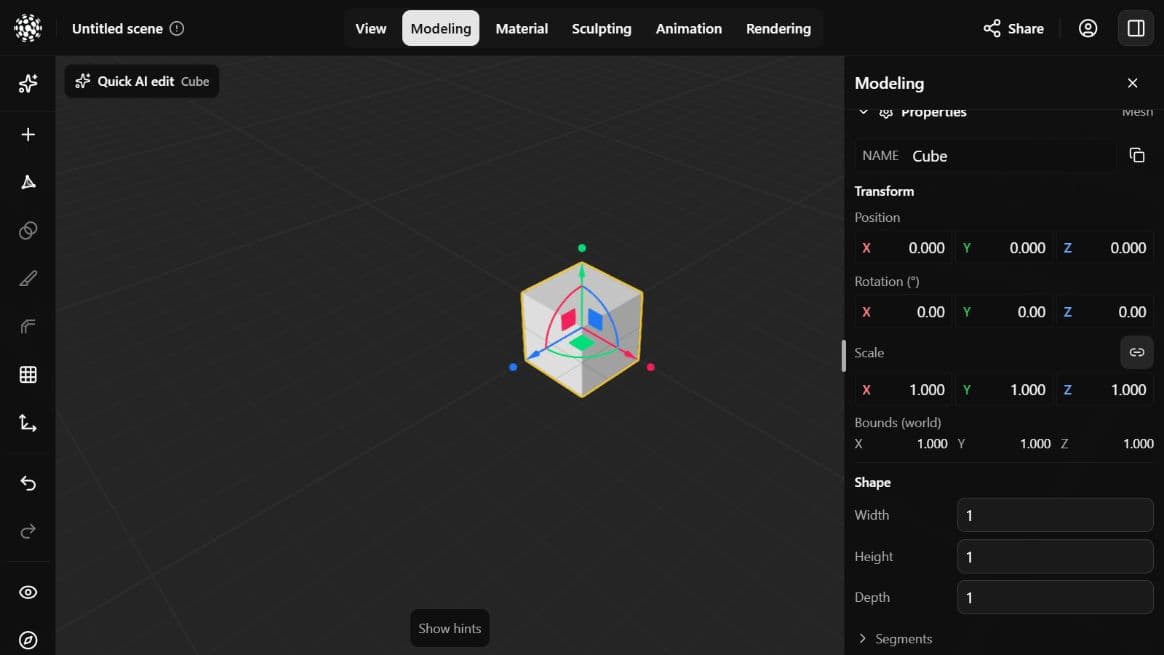
Task: Click the scene info icon beside Untitled scene
Action: coord(177,28)
